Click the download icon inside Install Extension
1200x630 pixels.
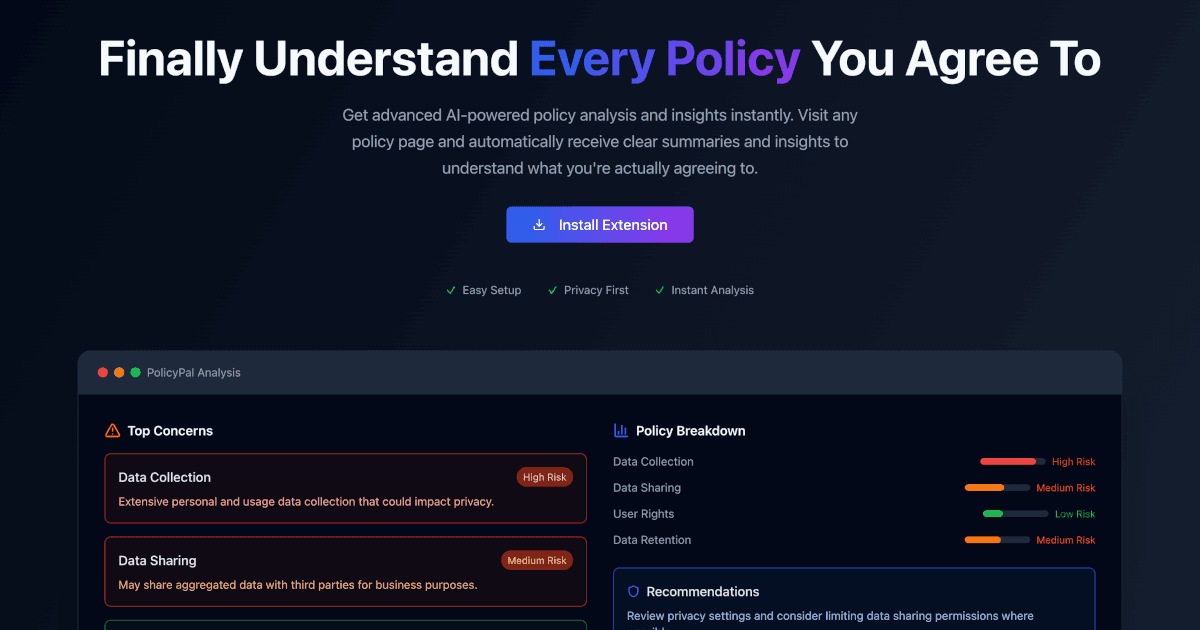pos(540,224)
